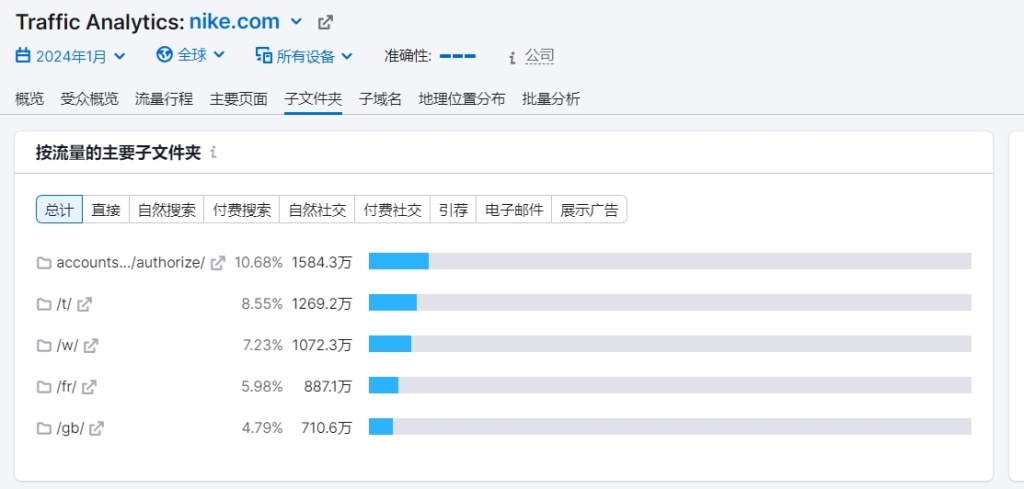Select the 直接 traffic filter
The width and height of the screenshot is (1024, 489).
click(106, 210)
